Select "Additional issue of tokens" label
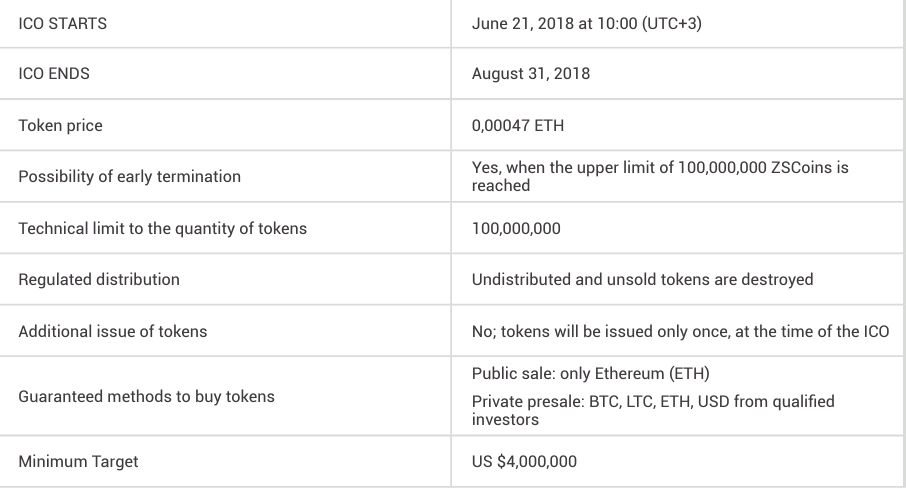The image size is (906, 489). point(112,331)
